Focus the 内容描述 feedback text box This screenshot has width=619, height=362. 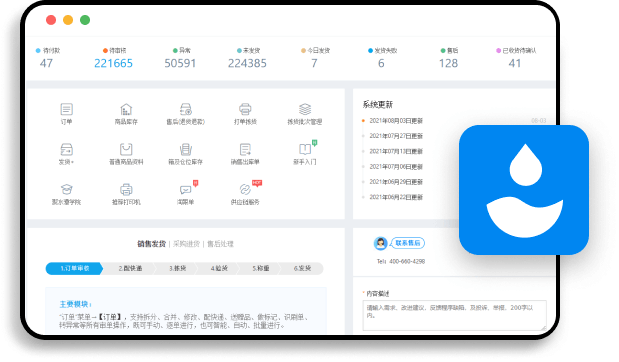coord(454,315)
